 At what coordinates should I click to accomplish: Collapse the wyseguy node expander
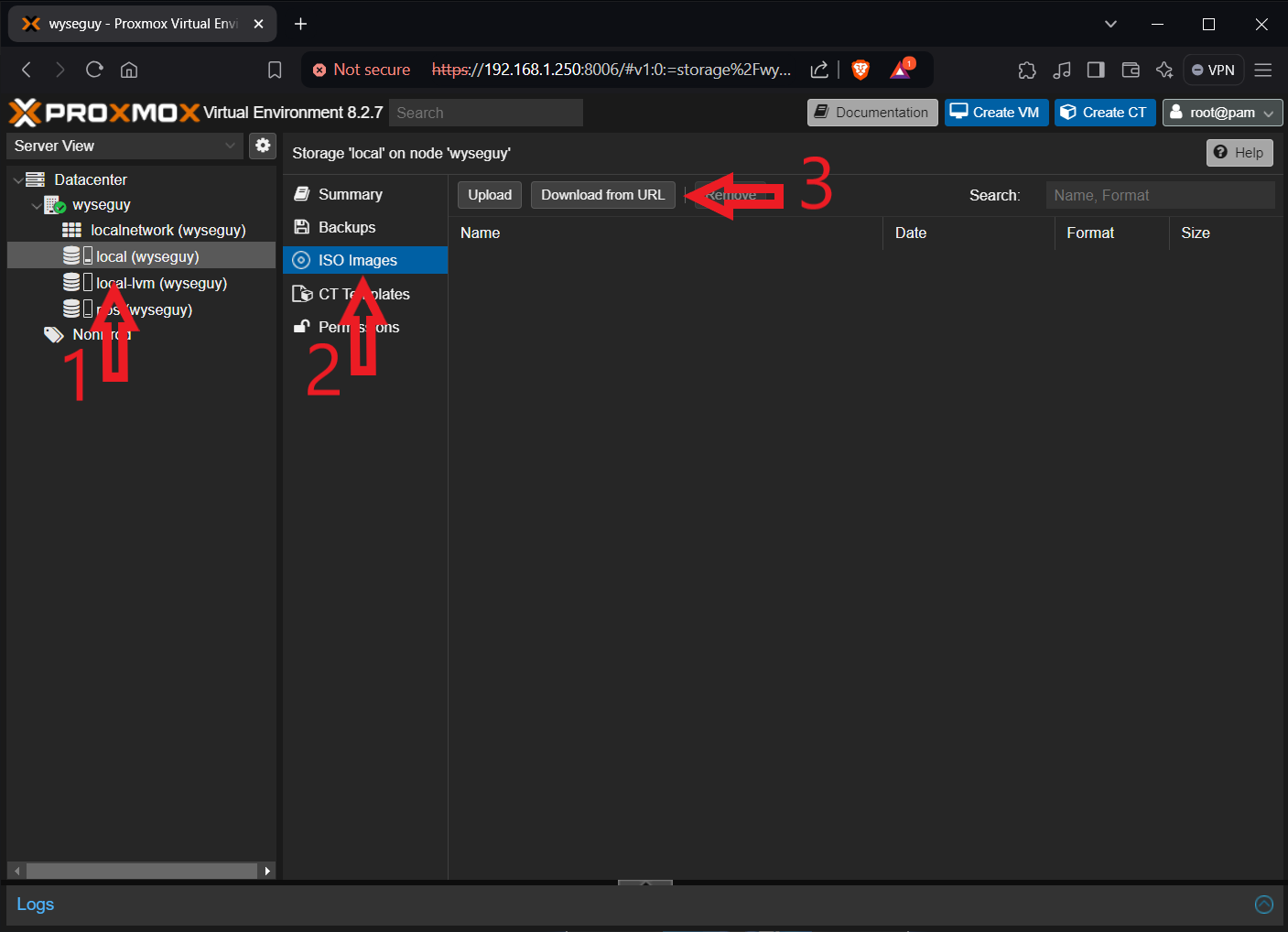tap(37, 206)
